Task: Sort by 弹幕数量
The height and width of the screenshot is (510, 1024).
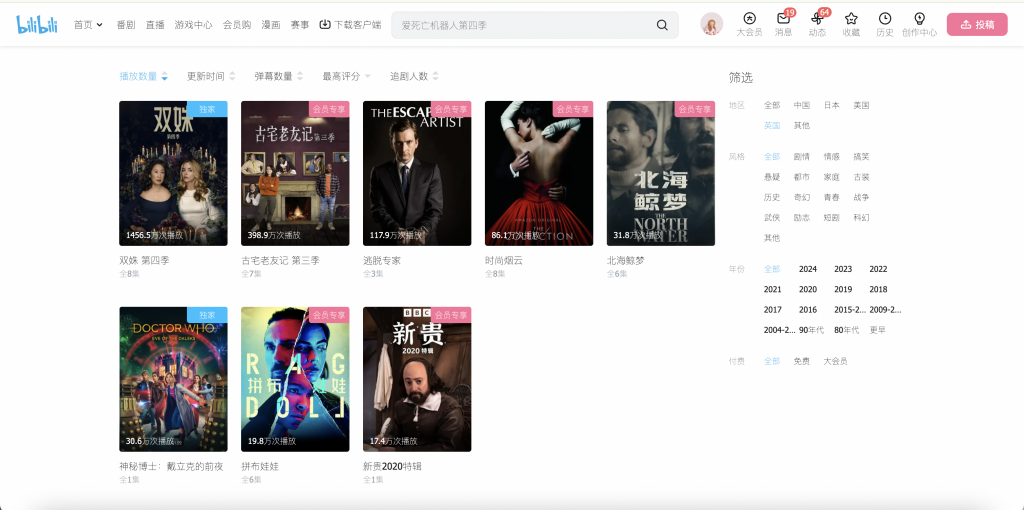Action: coord(279,76)
